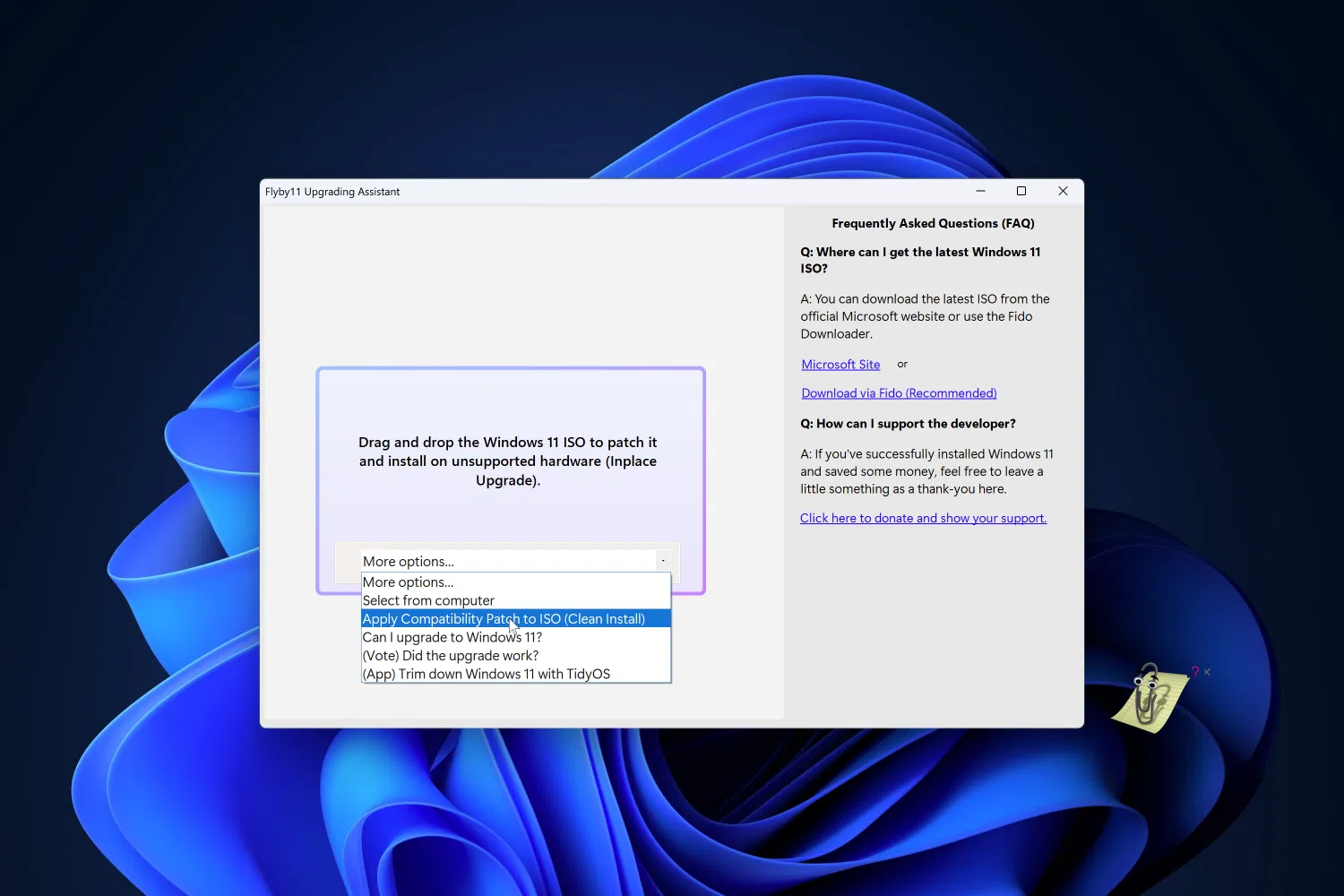Click the question mark beside Clippy
Screen dimensions: 1344x896
[x=1195, y=671]
